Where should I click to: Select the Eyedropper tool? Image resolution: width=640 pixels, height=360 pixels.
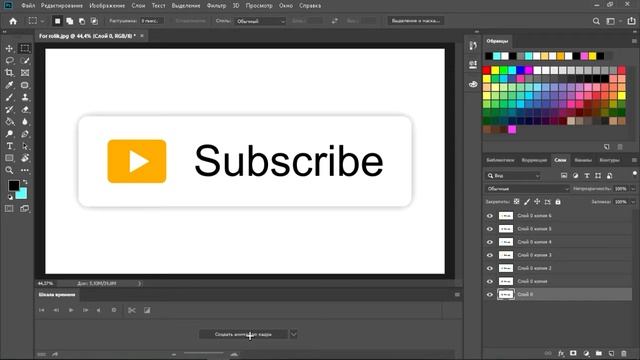9,85
